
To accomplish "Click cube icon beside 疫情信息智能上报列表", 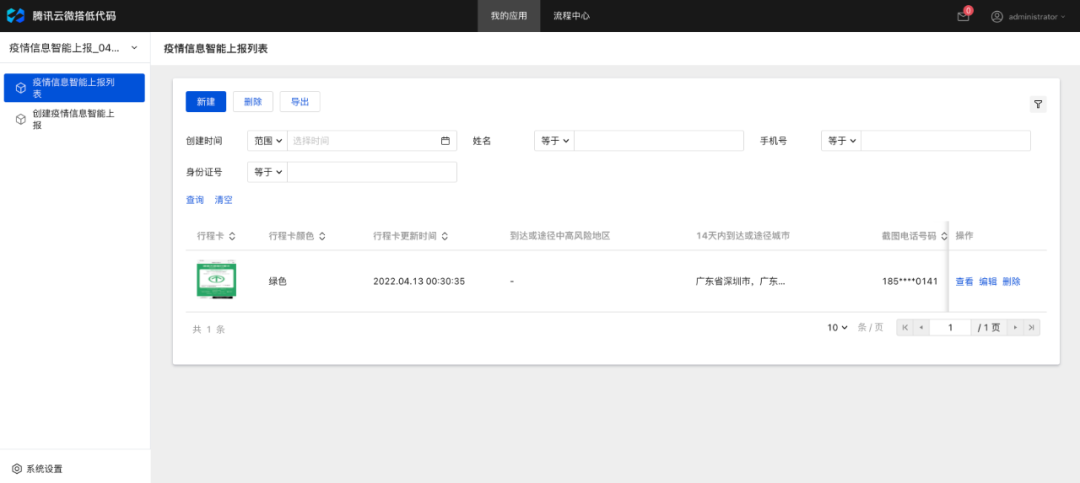I will [21, 88].
